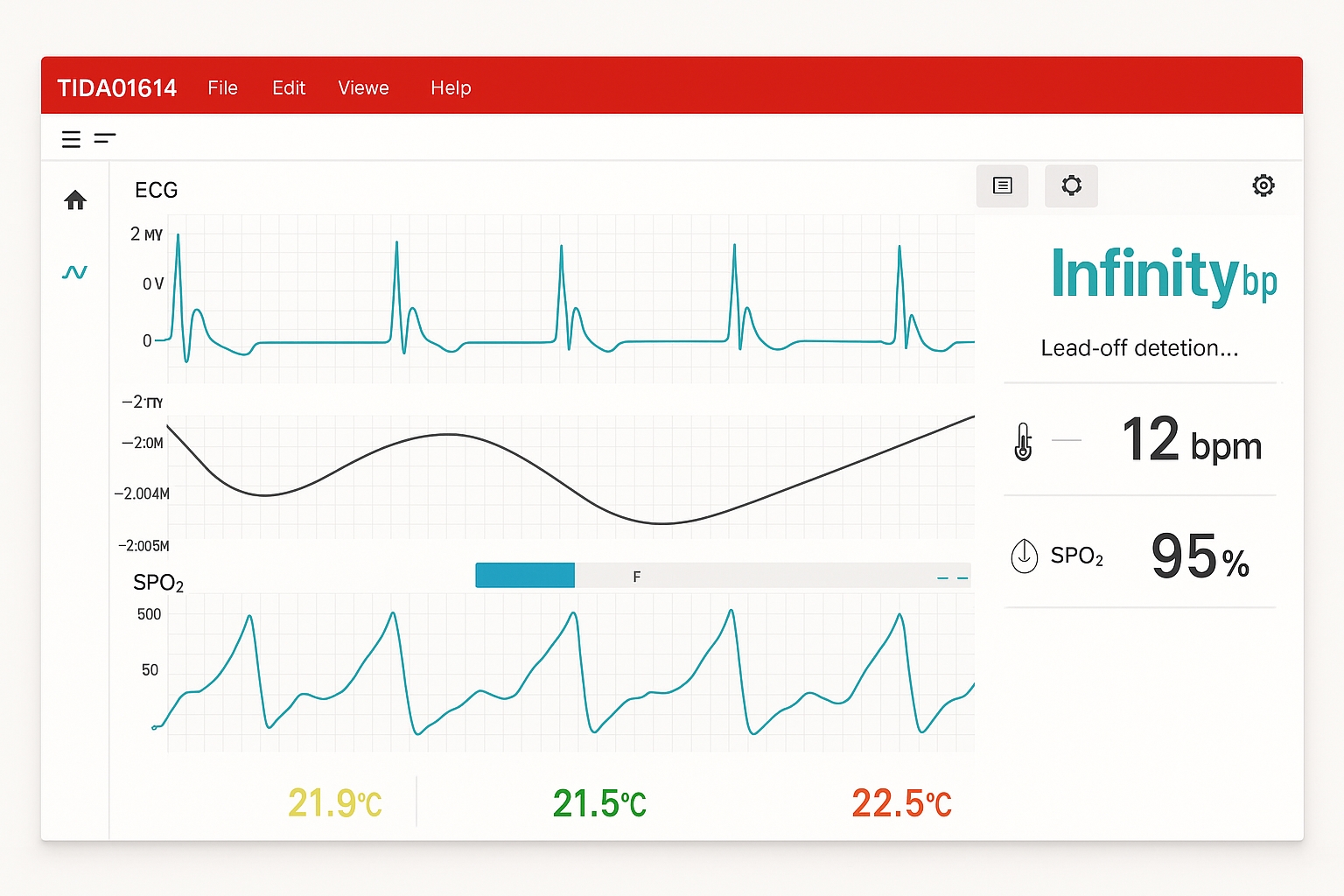Click the settings gear in the top right corner
1344x896 pixels.
click(x=1263, y=185)
